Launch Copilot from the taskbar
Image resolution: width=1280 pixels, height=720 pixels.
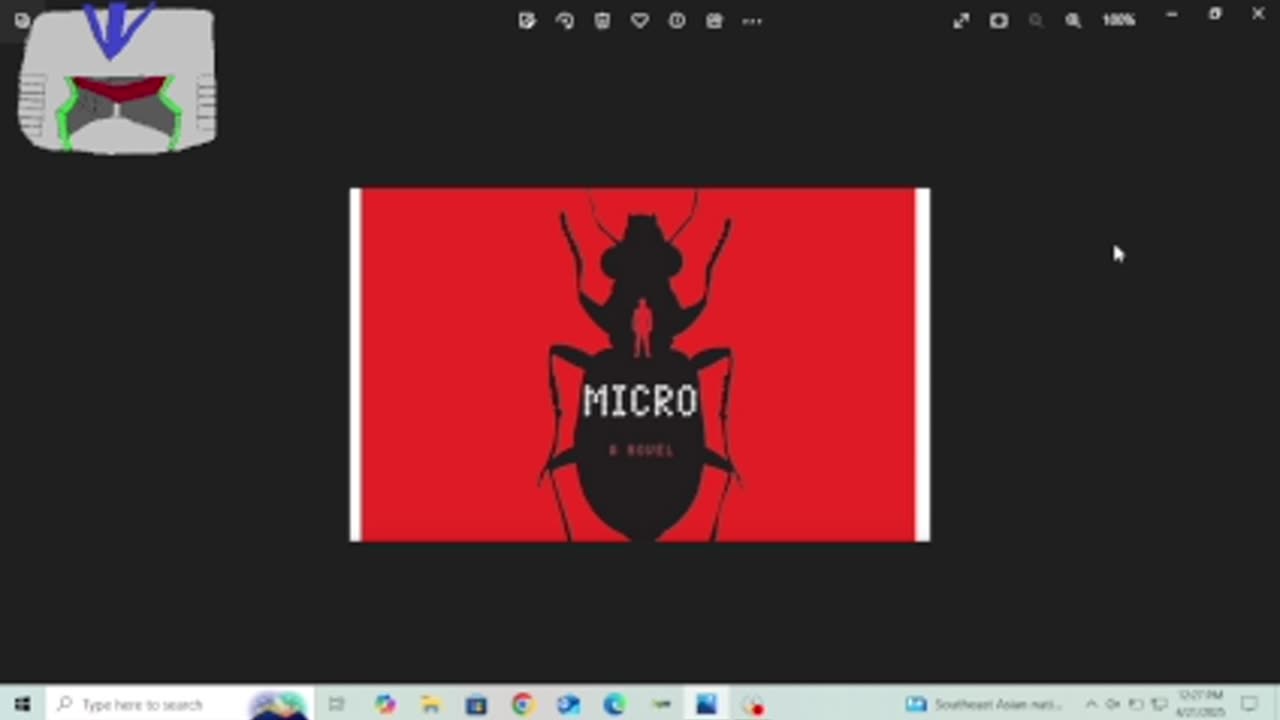tap(385, 704)
